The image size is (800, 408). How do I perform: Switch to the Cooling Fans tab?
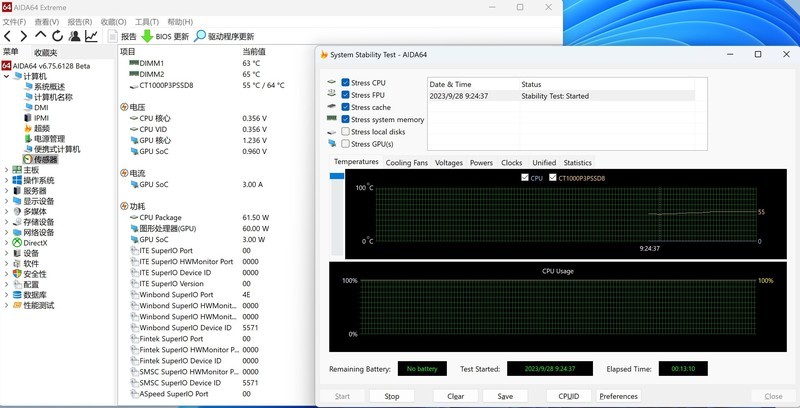[x=406, y=162]
